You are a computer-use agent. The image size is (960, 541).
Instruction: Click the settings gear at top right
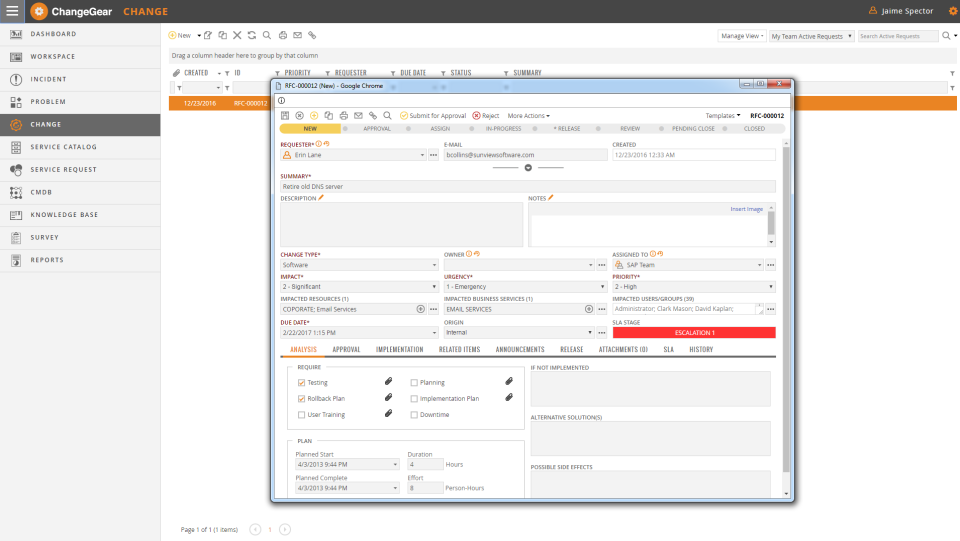pyautogui.click(x=953, y=11)
